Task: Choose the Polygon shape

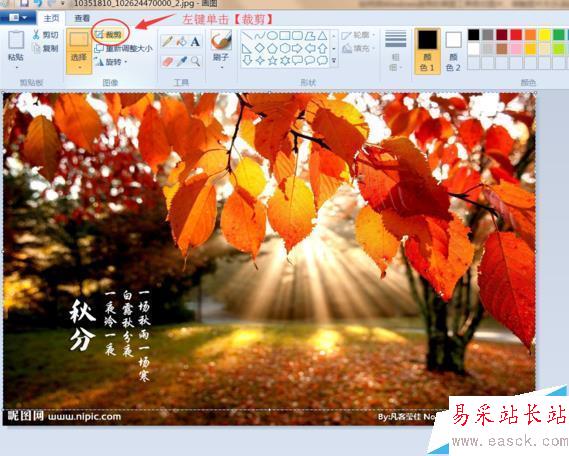Action: point(310,36)
